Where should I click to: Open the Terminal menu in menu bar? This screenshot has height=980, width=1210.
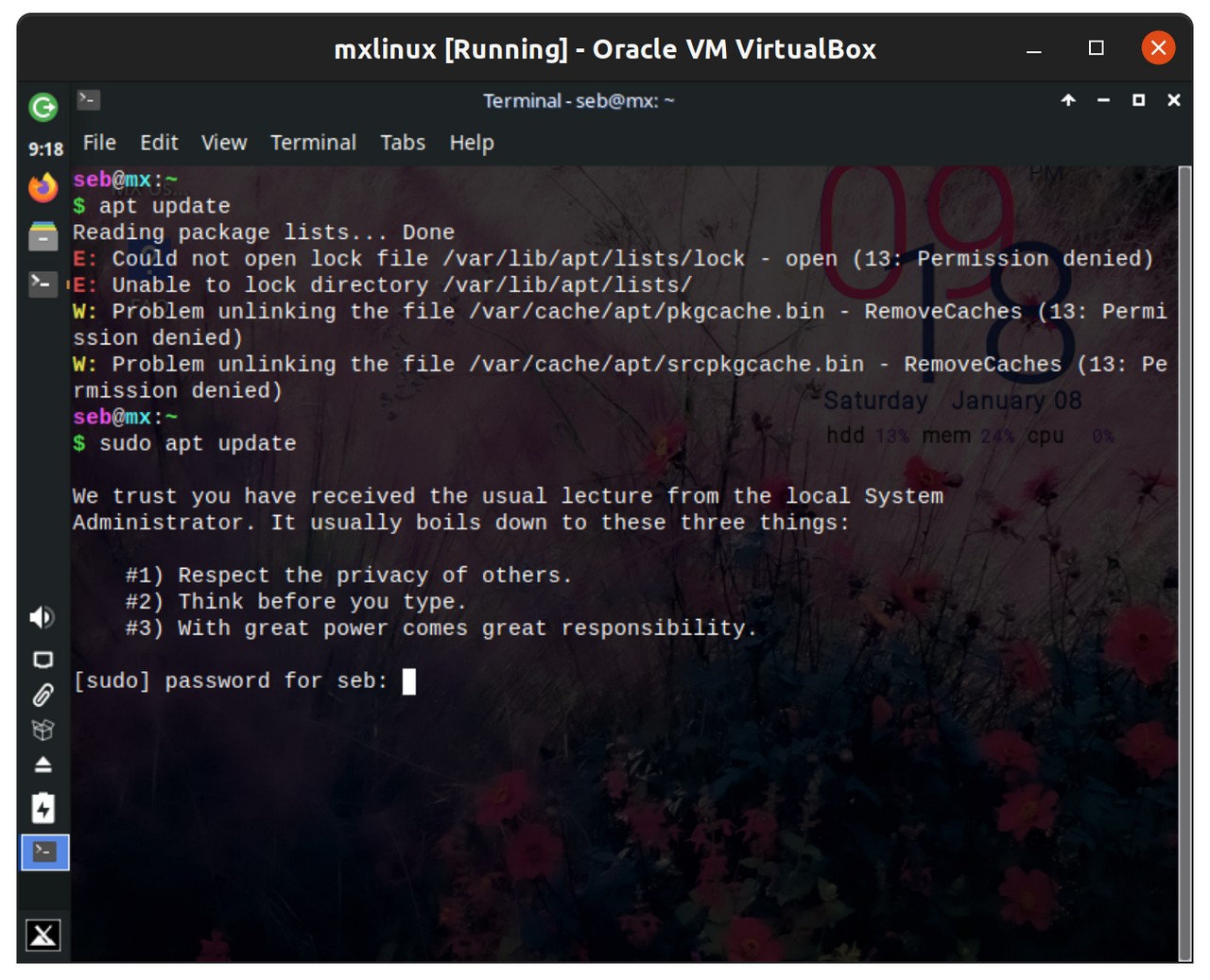tap(313, 143)
